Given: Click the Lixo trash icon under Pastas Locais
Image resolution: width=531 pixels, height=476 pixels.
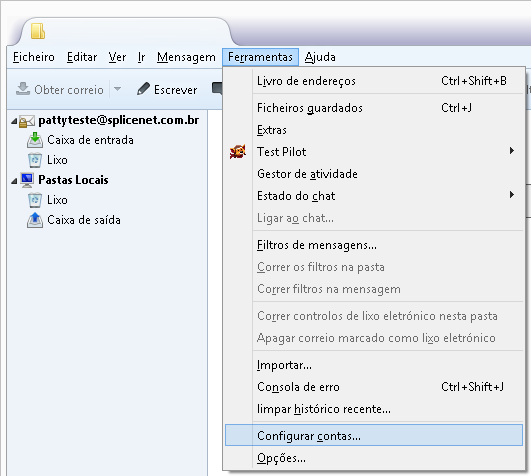Looking at the screenshot, I should 35,200.
